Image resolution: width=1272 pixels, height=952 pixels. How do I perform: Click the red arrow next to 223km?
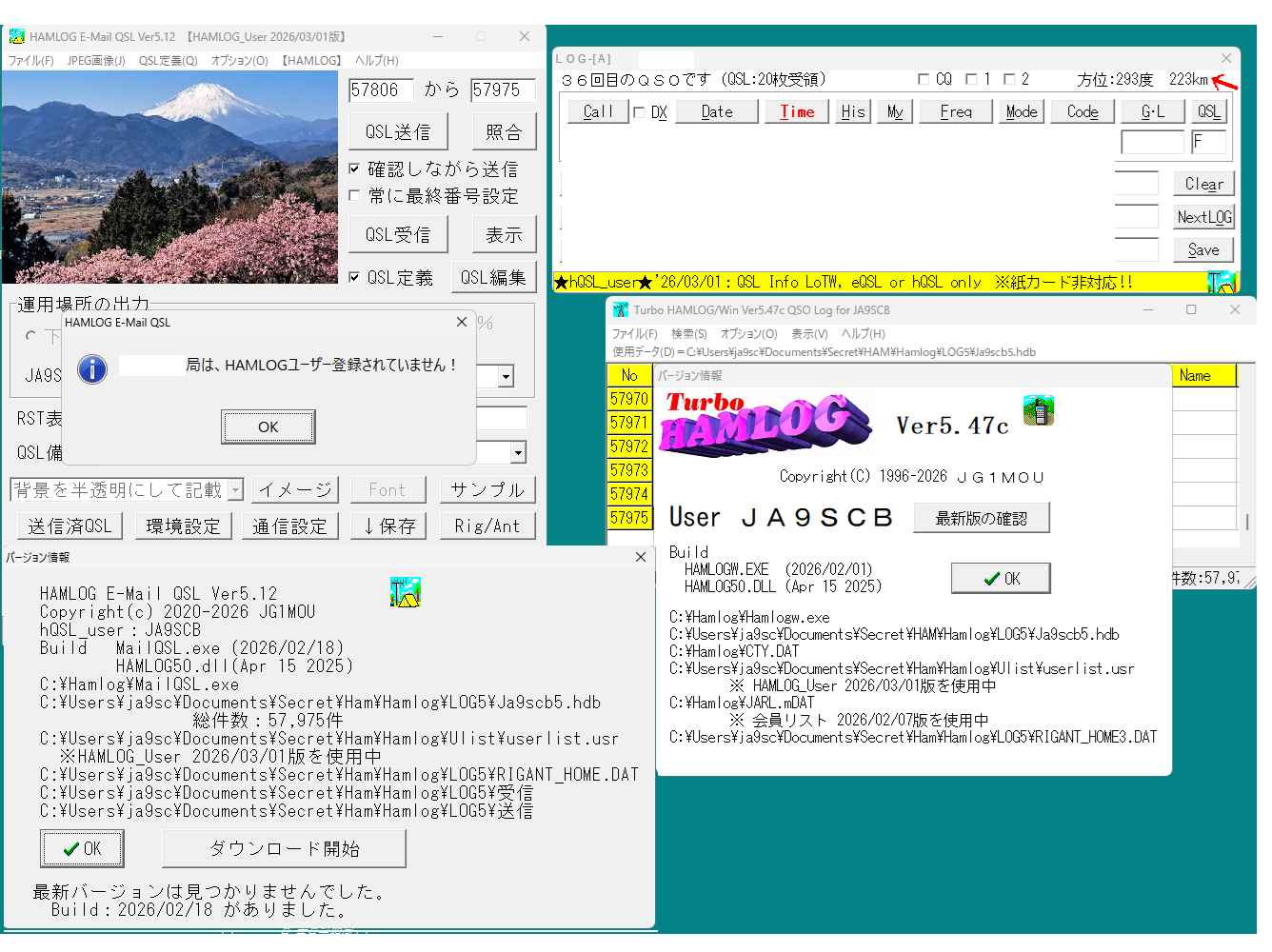point(1225,83)
